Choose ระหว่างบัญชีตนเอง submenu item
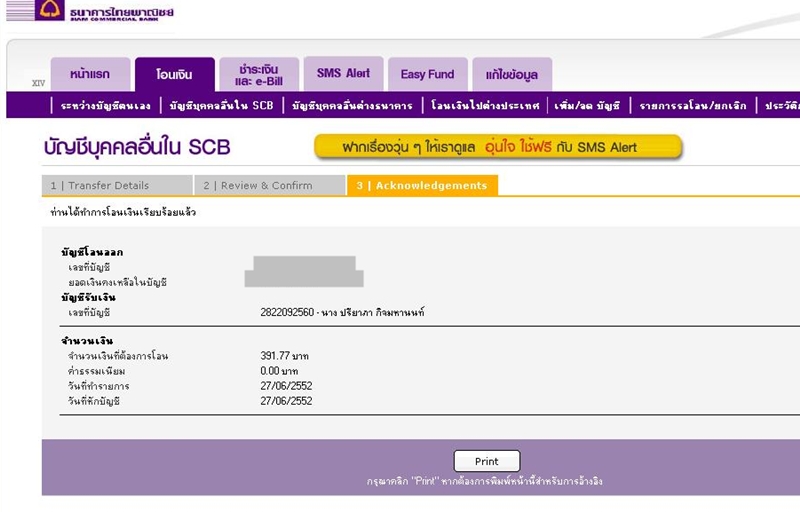The height and width of the screenshot is (512, 800). pos(106,106)
